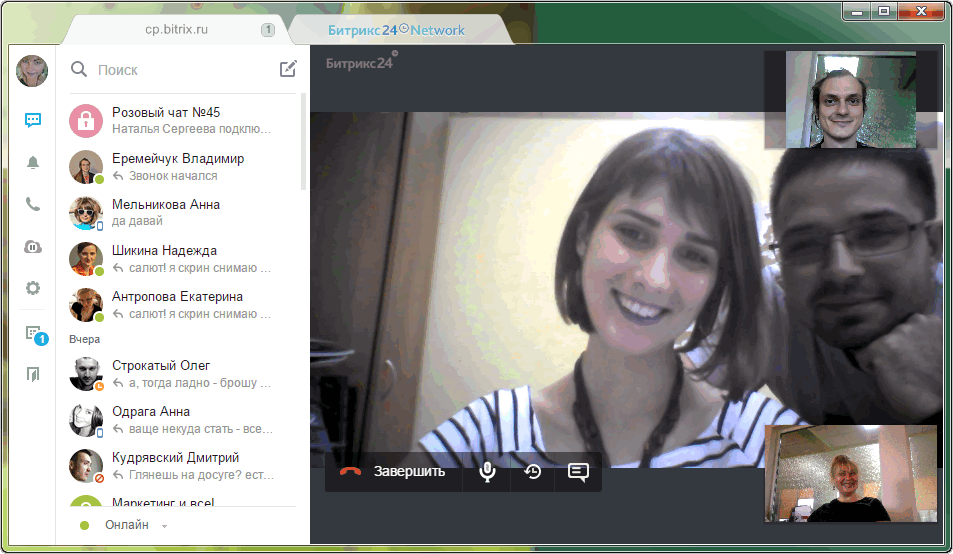Switch to cp.bitrix.ru tab
The width and height of the screenshot is (953, 554).
point(176,29)
